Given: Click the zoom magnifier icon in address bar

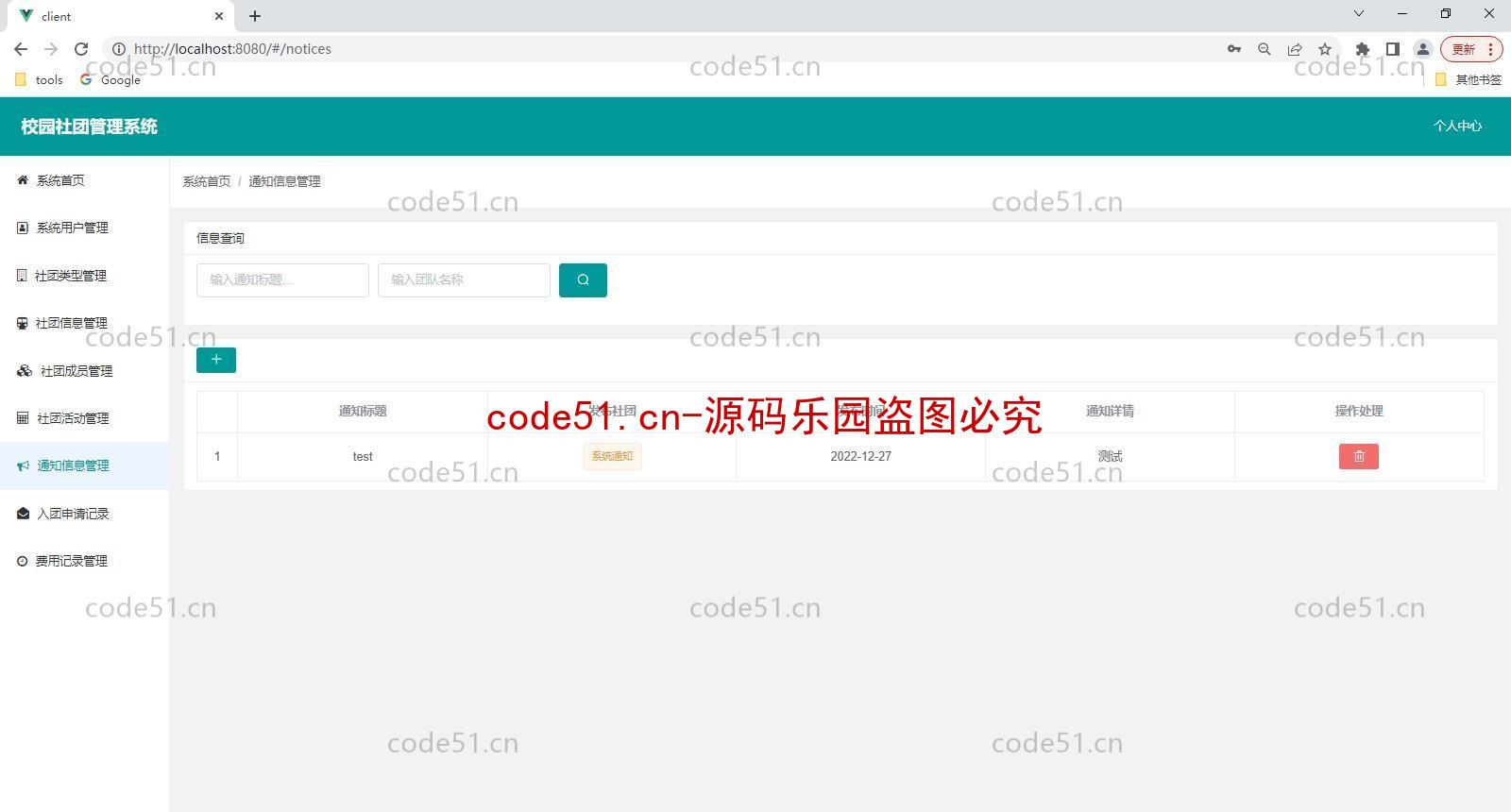Looking at the screenshot, I should click(x=1265, y=49).
